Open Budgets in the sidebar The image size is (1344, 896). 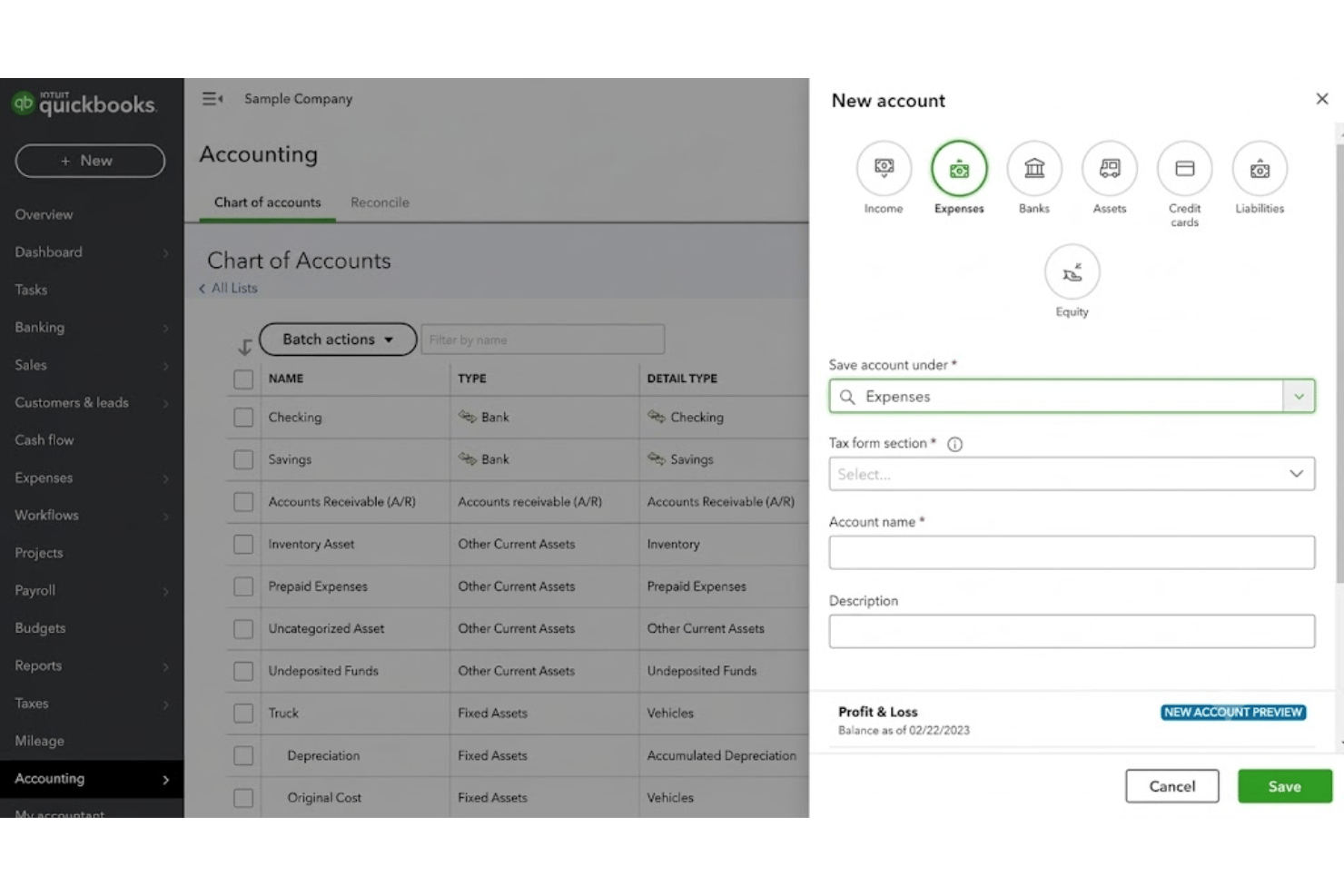tap(40, 628)
